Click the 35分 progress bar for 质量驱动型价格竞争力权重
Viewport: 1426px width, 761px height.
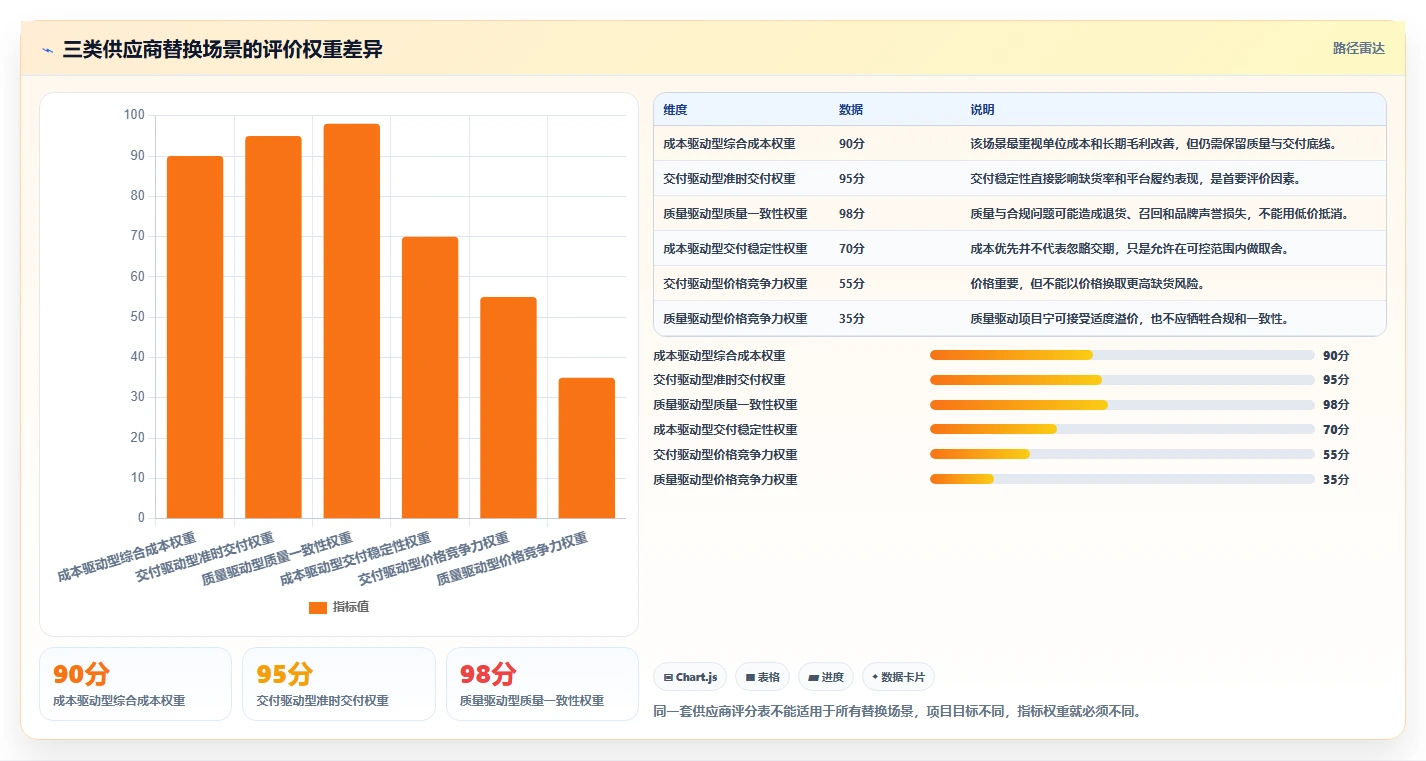coord(1122,479)
